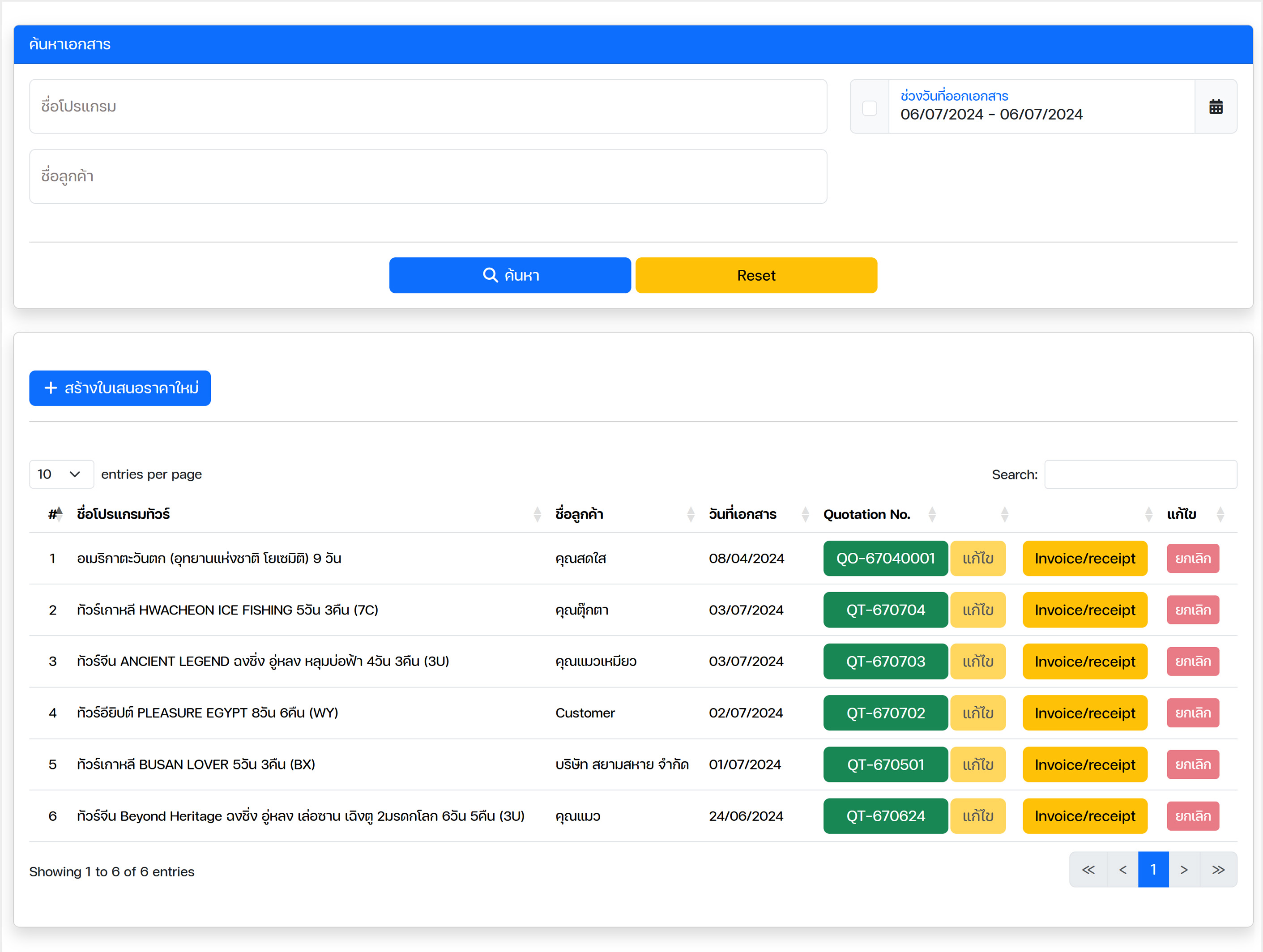Cancel with ยกเลิก for Customer row
Image resolution: width=1263 pixels, height=952 pixels.
tap(1193, 713)
